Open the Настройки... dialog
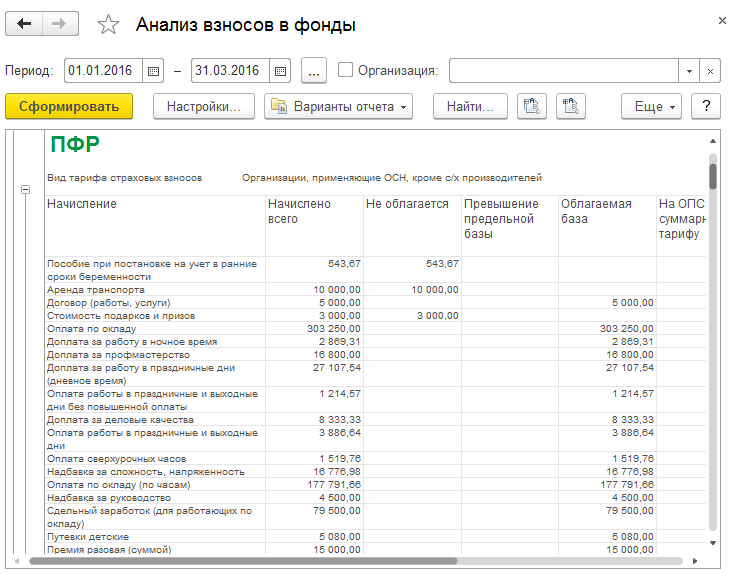 pos(204,106)
